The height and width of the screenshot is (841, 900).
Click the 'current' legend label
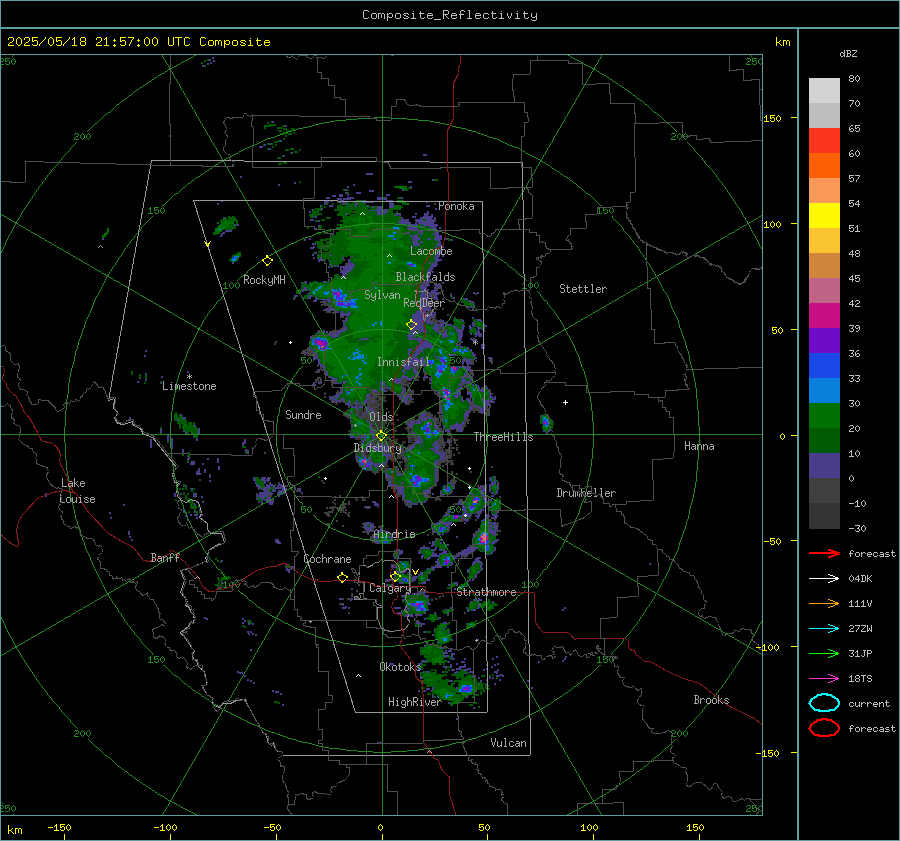point(869,703)
